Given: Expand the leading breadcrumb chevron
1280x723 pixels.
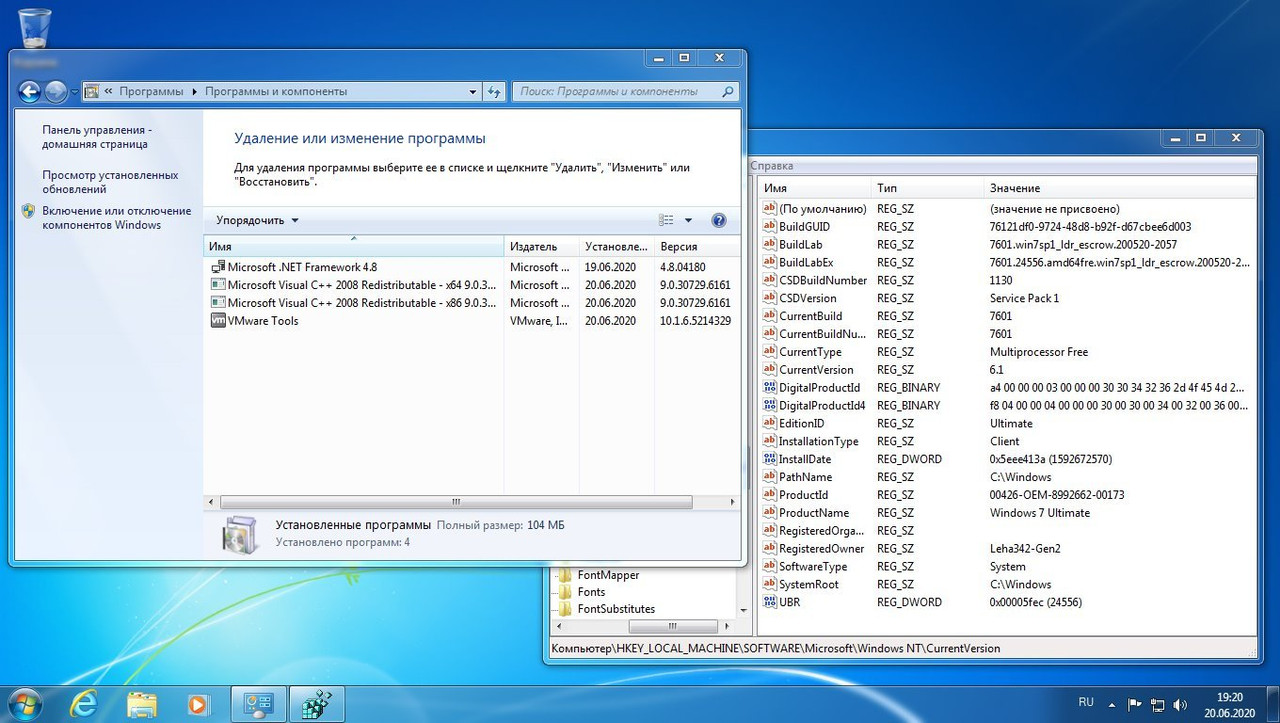Looking at the screenshot, I should (x=108, y=91).
